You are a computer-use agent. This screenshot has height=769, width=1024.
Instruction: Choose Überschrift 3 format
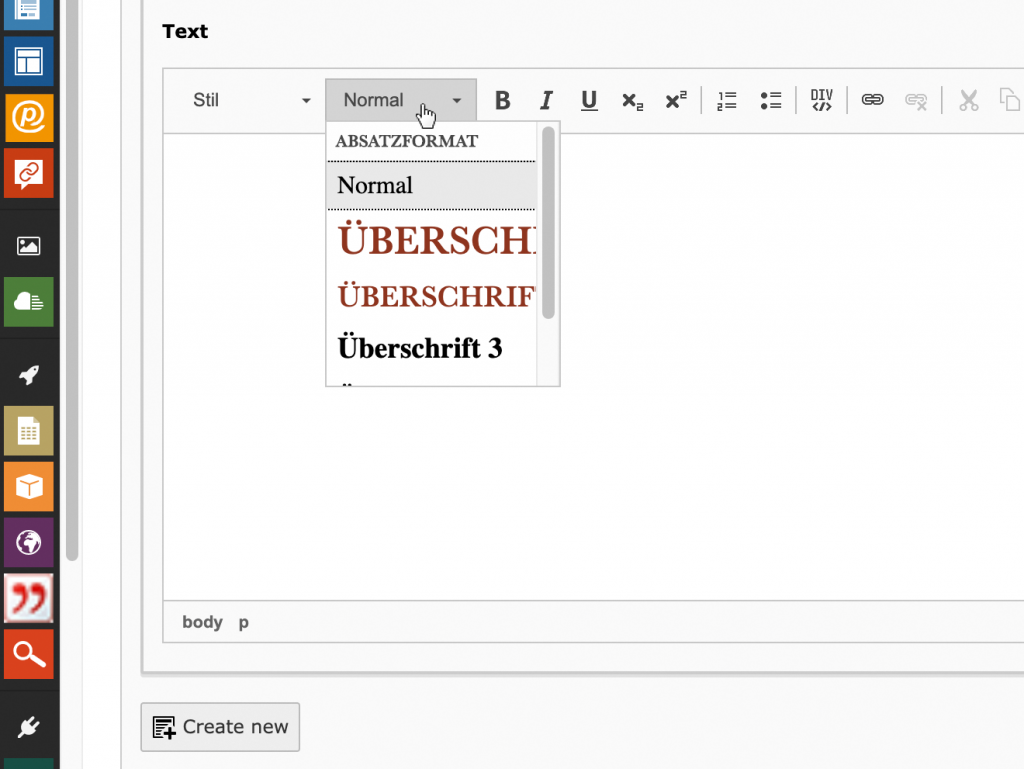(432, 348)
